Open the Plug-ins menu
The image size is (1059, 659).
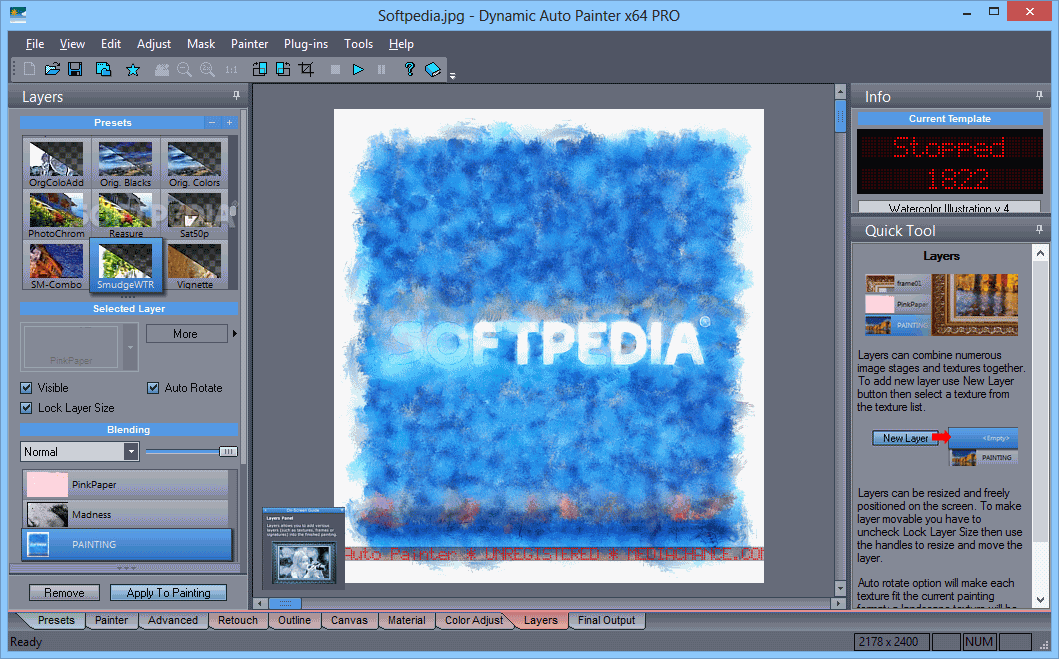coord(306,44)
